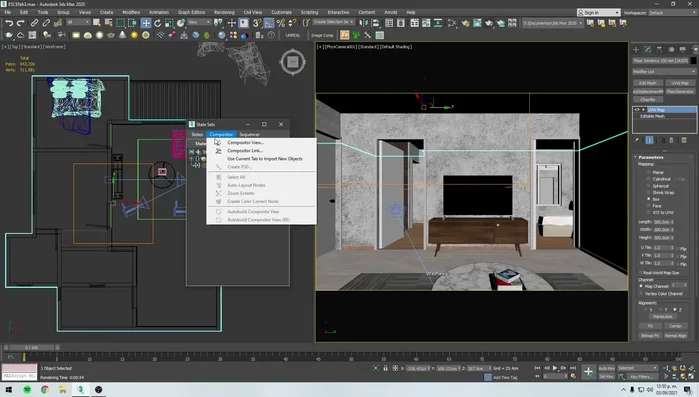Open the Rendering menu

coord(224,12)
